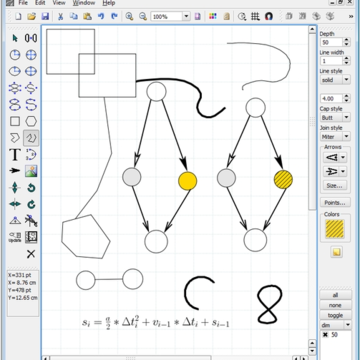This screenshot has height=360, width=360.
Task: Select the Text tool
Action: pos(15,155)
